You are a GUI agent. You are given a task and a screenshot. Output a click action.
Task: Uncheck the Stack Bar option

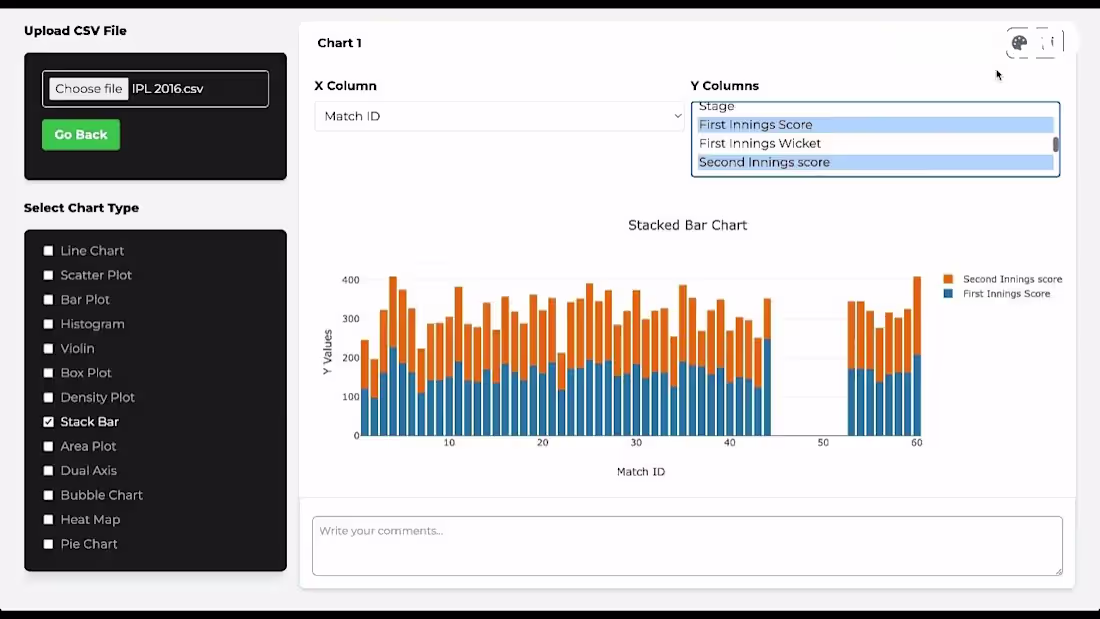click(x=48, y=421)
